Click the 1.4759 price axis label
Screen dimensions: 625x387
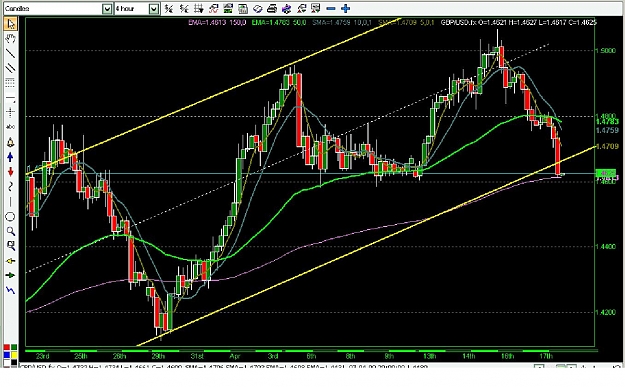[x=607, y=130]
